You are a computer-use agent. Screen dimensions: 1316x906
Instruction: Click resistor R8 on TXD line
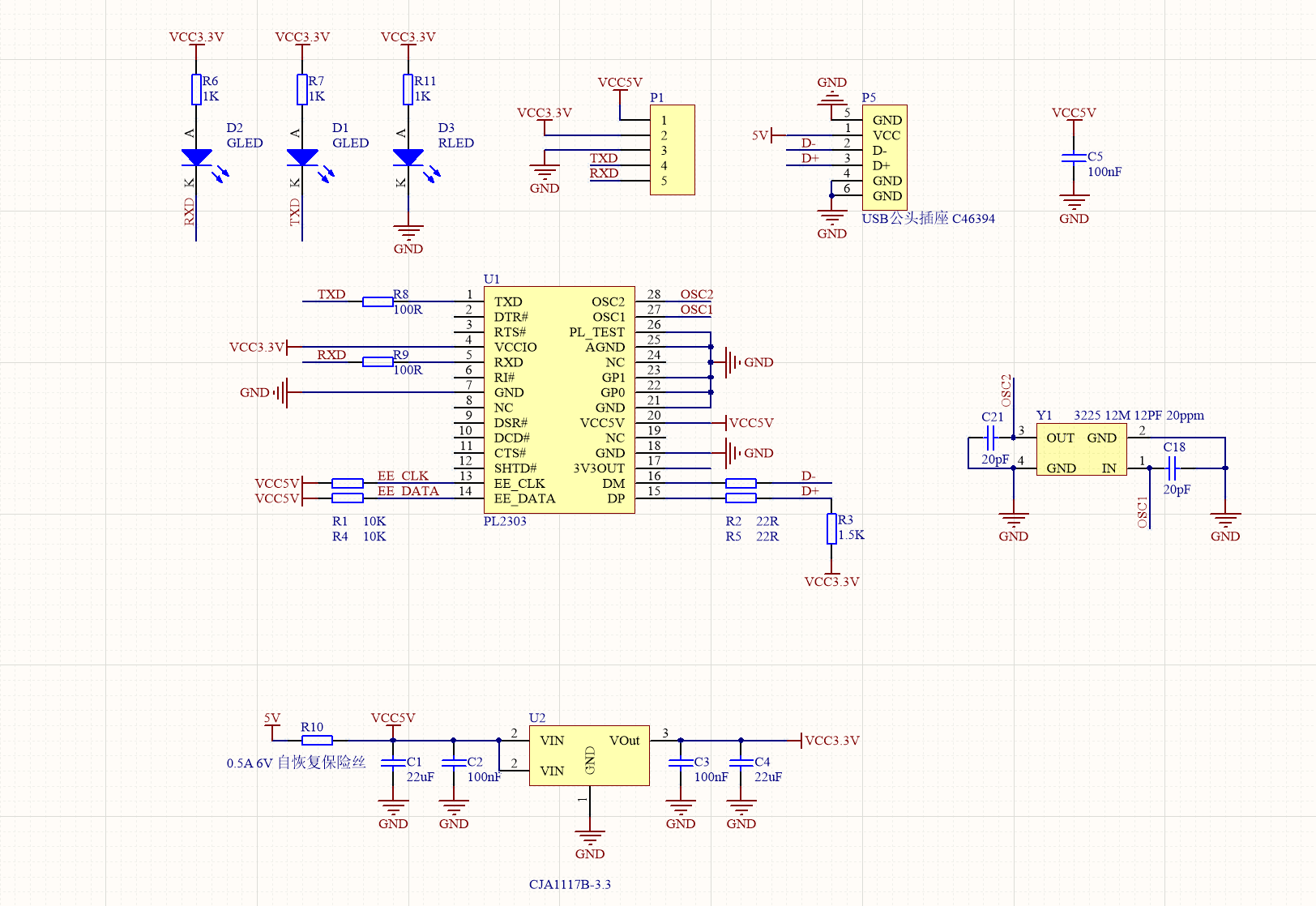coord(378,301)
